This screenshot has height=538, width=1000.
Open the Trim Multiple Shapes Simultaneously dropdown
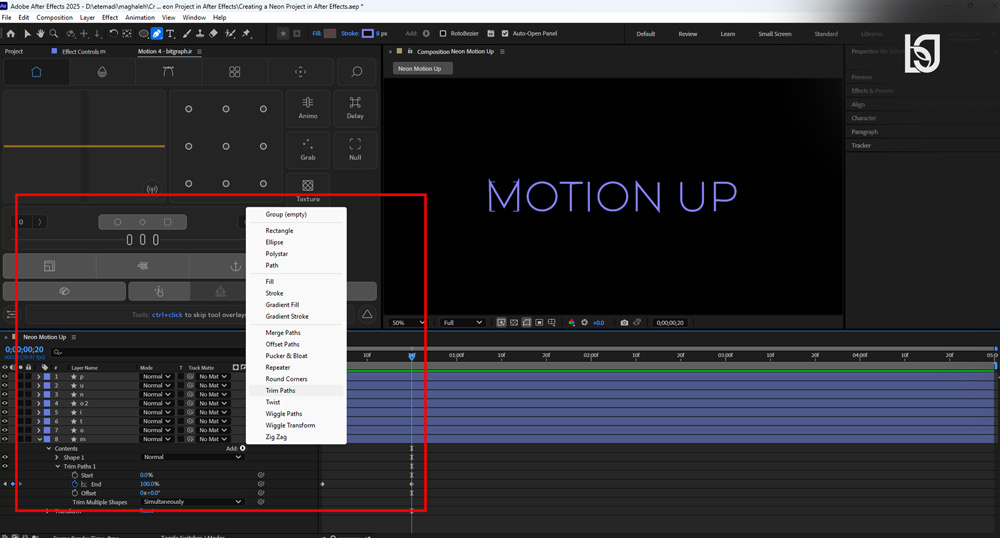point(192,502)
